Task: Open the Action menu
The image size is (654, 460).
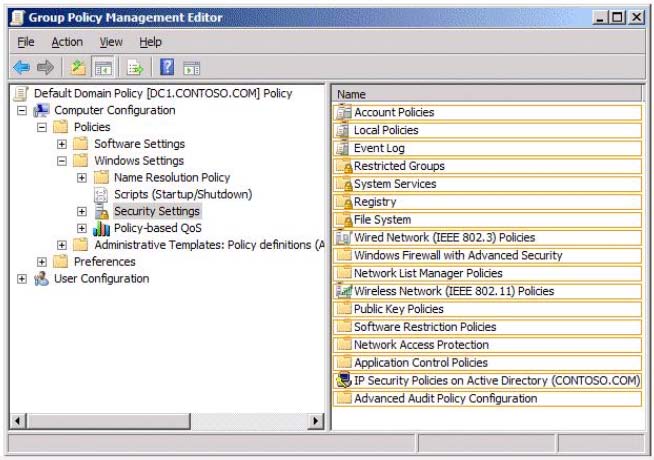Action: pos(67,42)
